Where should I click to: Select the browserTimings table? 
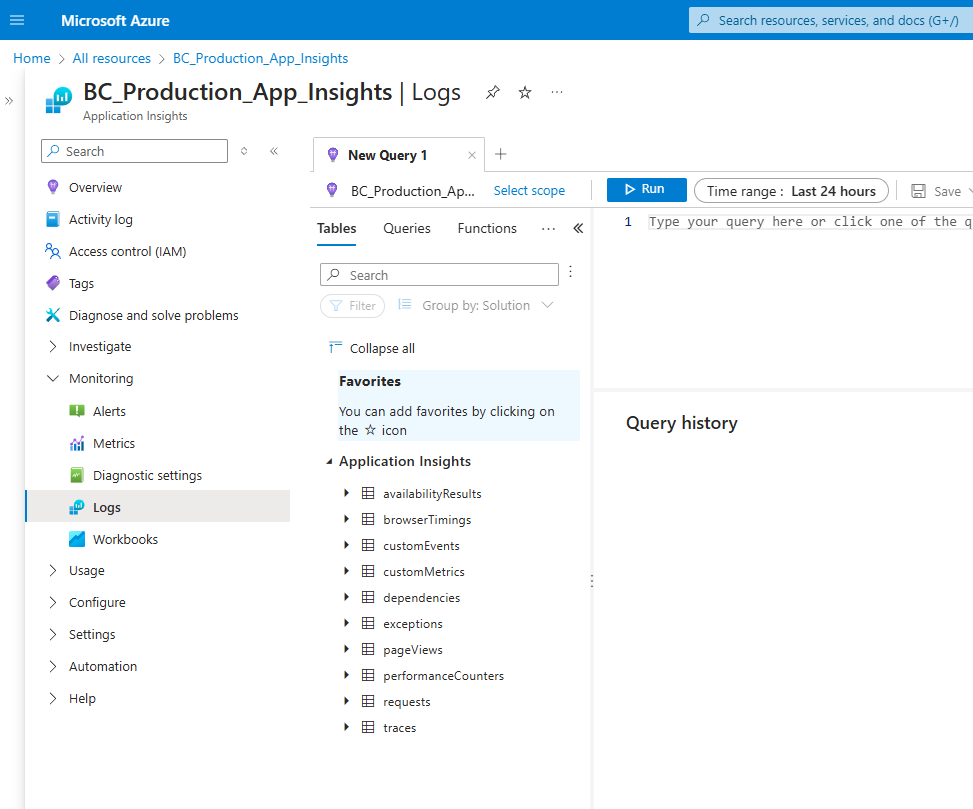[x=427, y=519]
